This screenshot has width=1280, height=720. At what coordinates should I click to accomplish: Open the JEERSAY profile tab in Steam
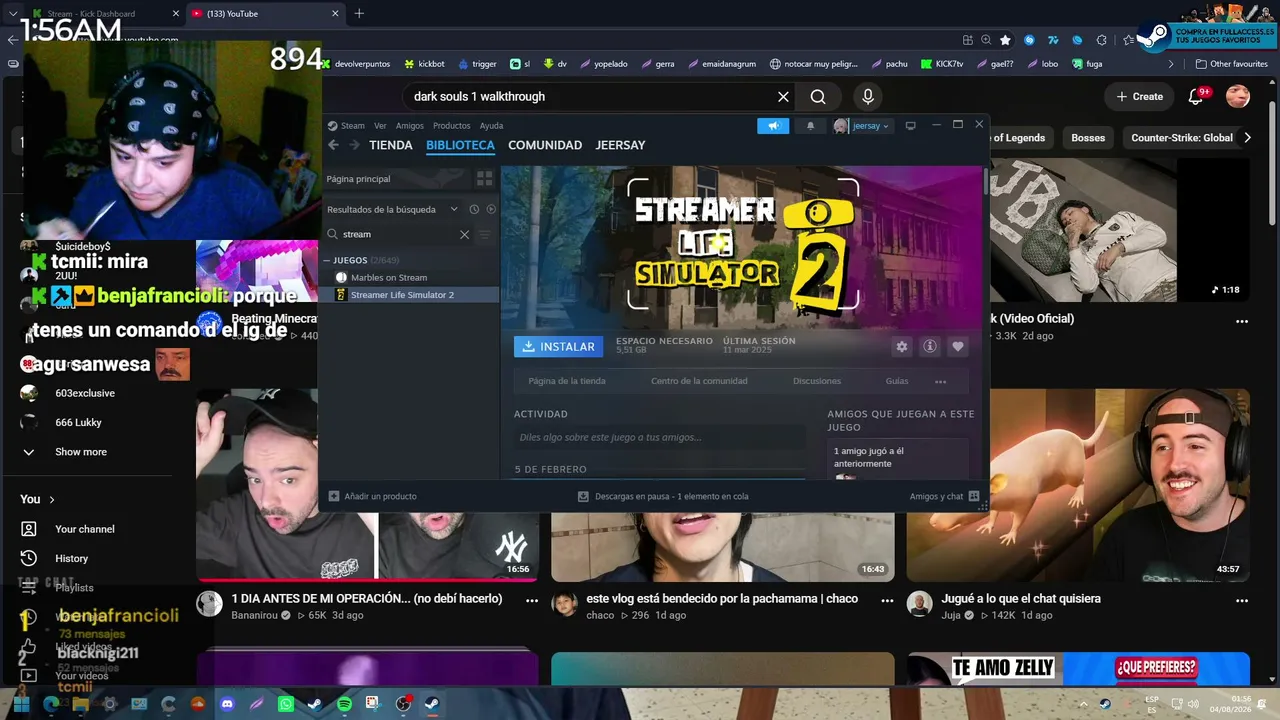pos(620,145)
